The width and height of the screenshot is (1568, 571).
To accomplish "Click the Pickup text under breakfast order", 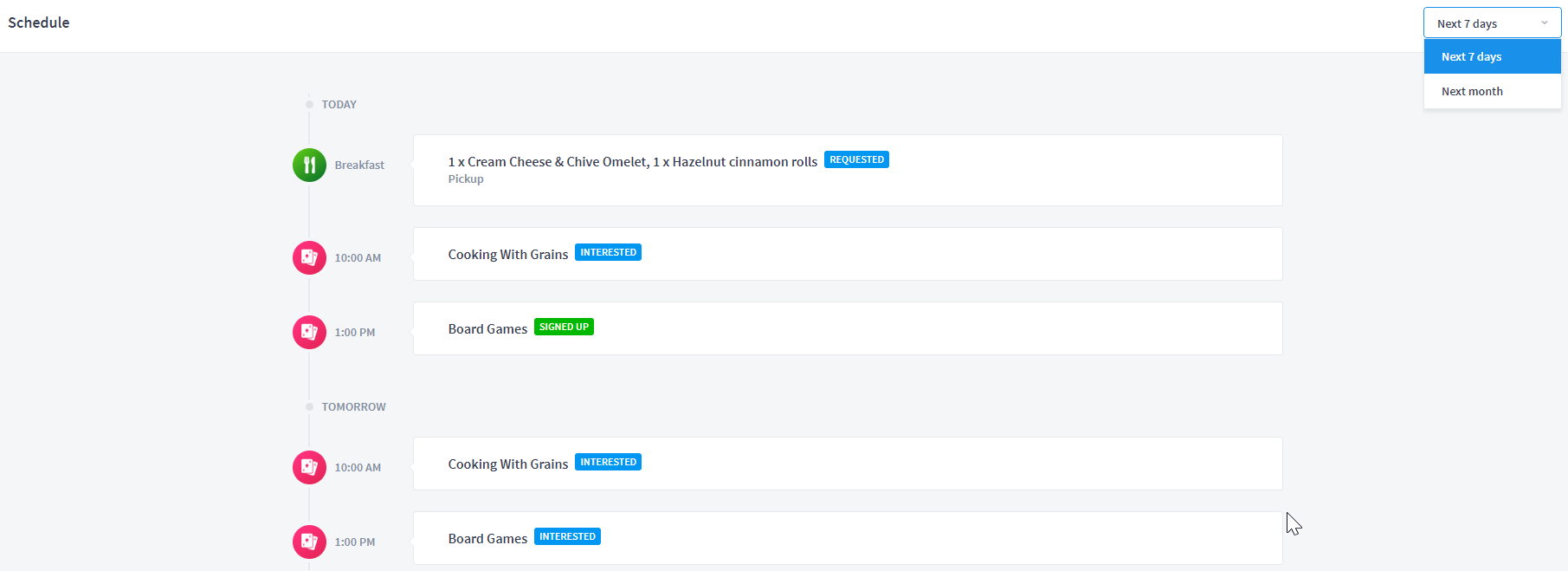I will [466, 179].
